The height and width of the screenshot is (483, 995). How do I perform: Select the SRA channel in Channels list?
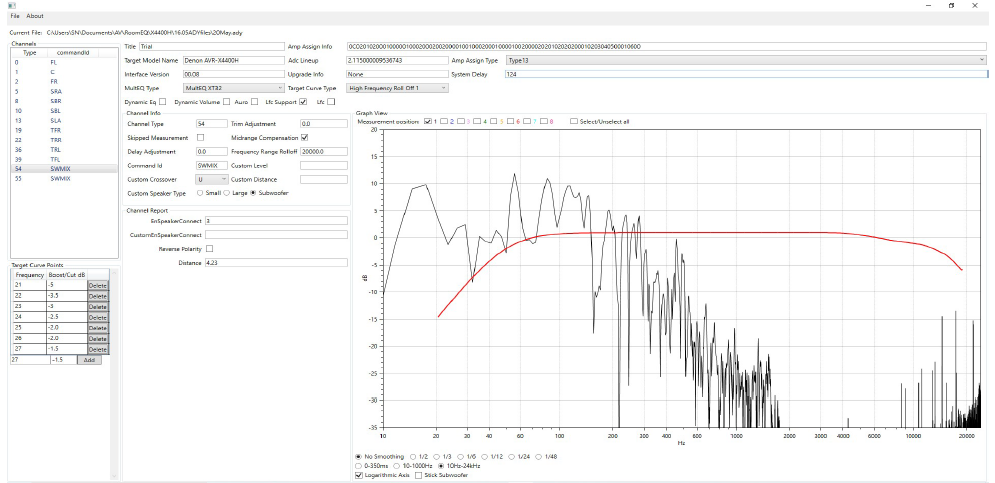point(55,91)
